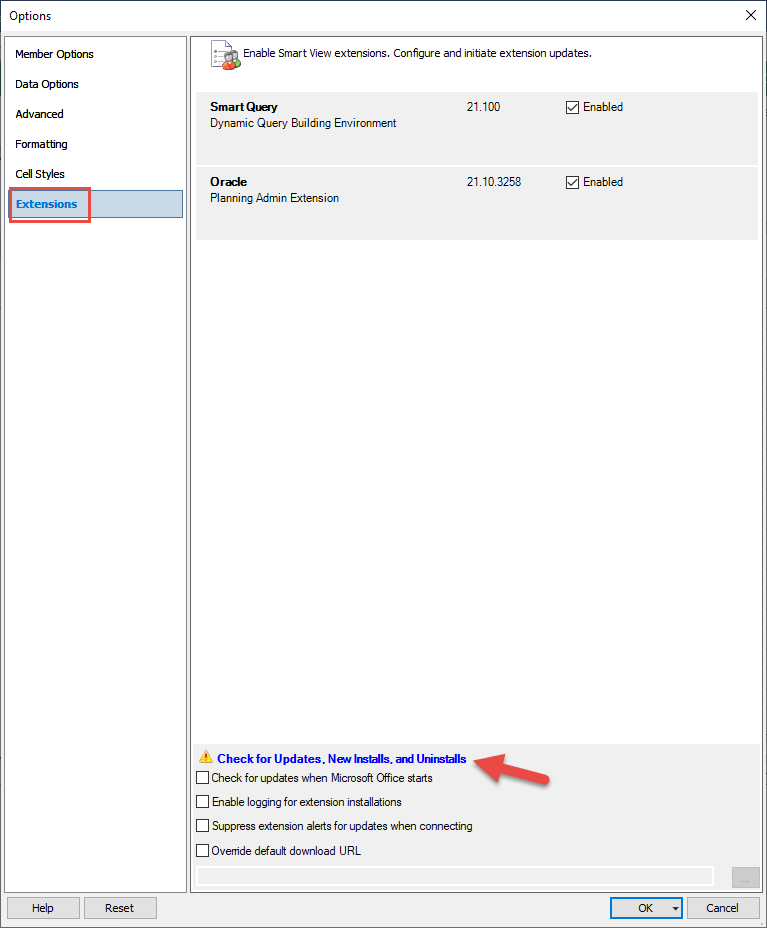Enable logging for extension installations
767x928 pixels.
(203, 802)
